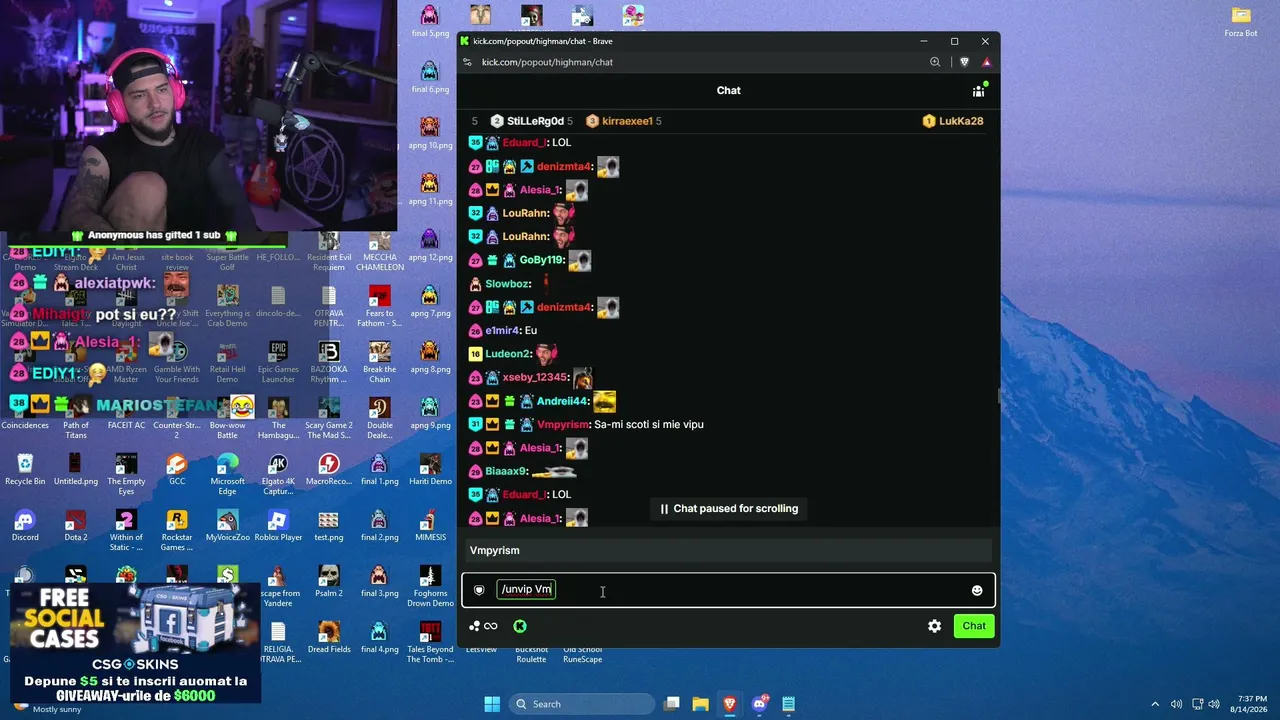This screenshot has height=720, width=1280.
Task: Select Roblox Player desktop shortcut
Action: tap(278, 525)
